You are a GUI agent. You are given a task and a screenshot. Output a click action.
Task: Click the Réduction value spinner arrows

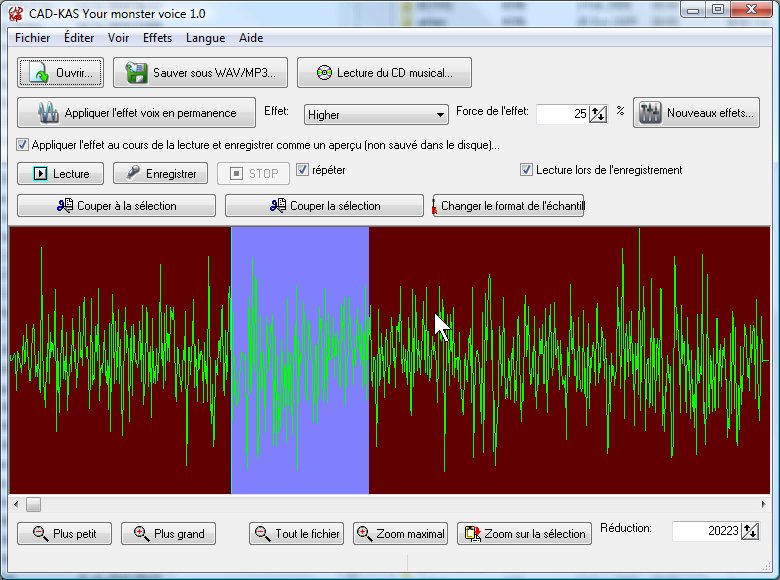coord(750,531)
